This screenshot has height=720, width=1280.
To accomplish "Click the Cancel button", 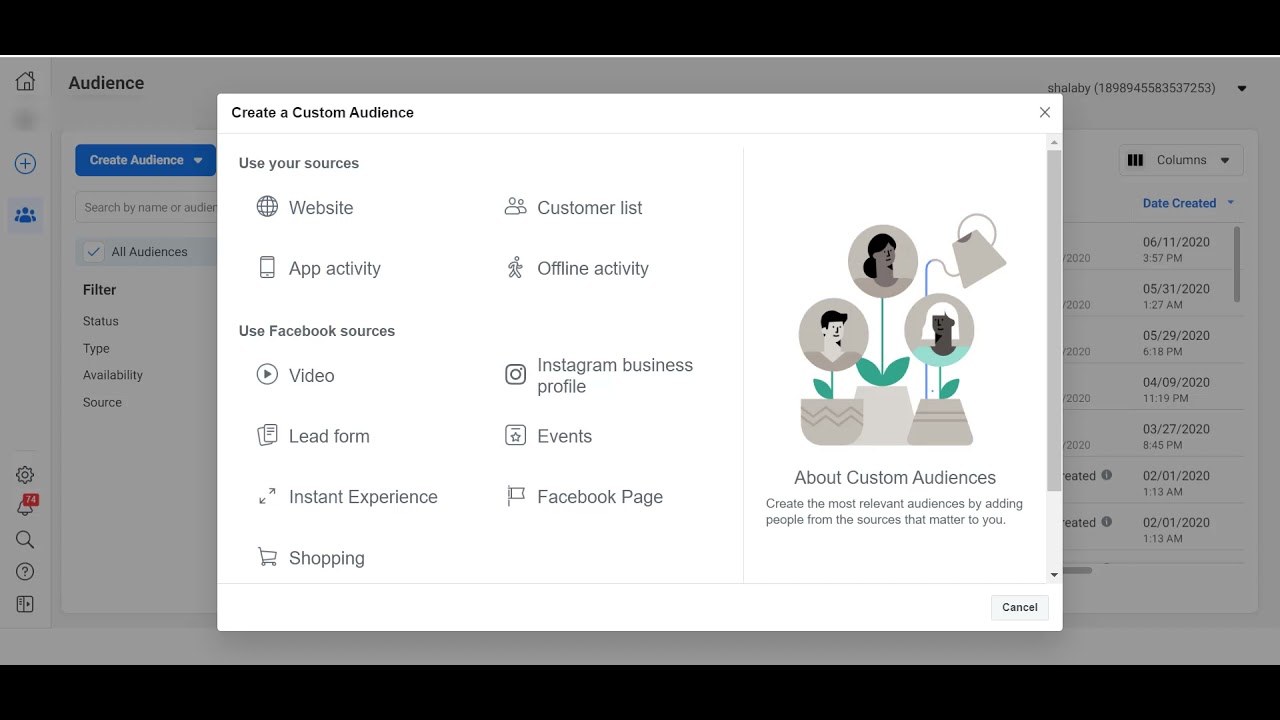I will tap(1020, 607).
